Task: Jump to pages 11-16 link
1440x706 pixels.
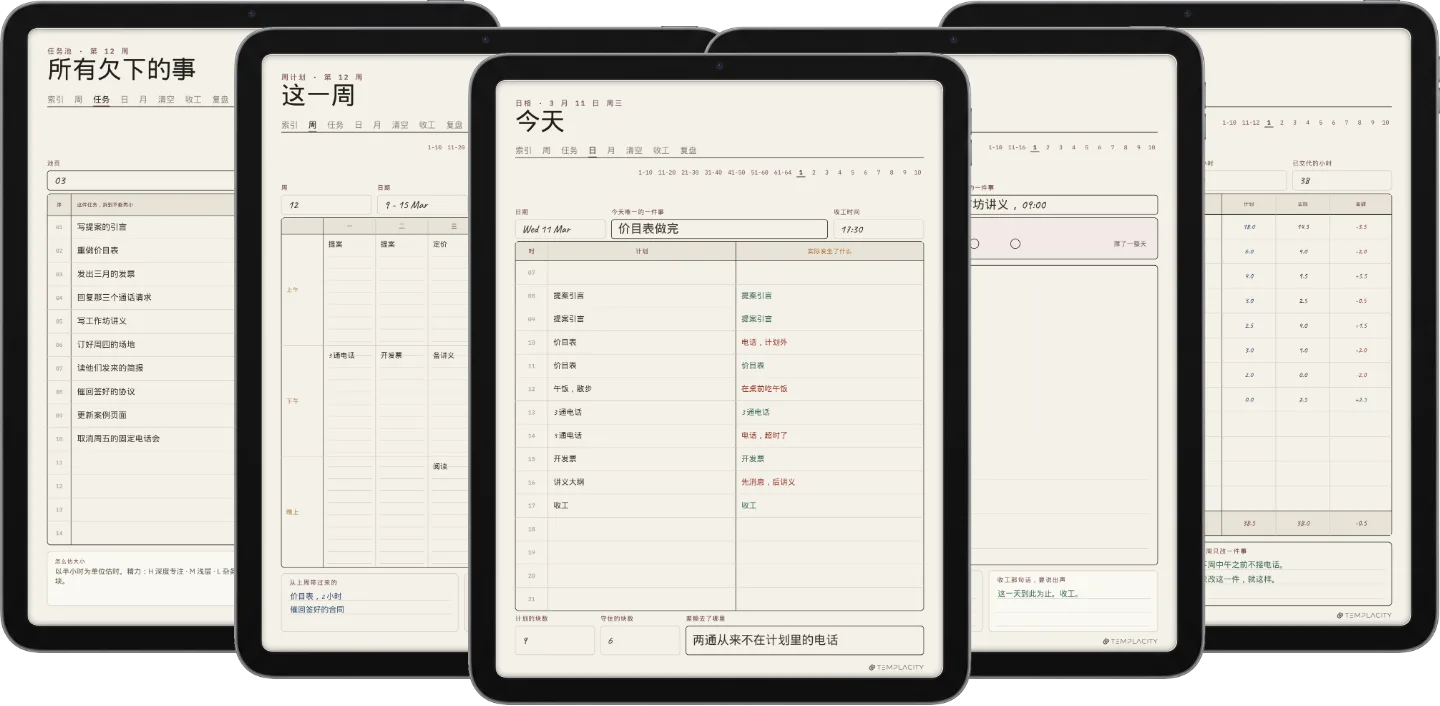Action: pos(1016,147)
